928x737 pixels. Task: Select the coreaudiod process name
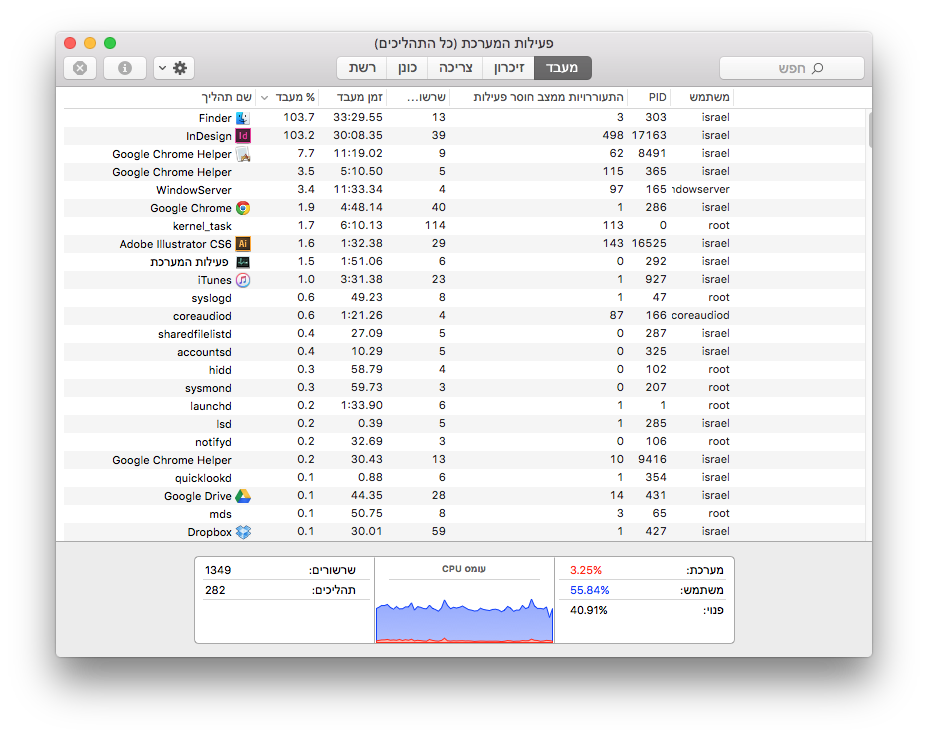click(x=202, y=316)
